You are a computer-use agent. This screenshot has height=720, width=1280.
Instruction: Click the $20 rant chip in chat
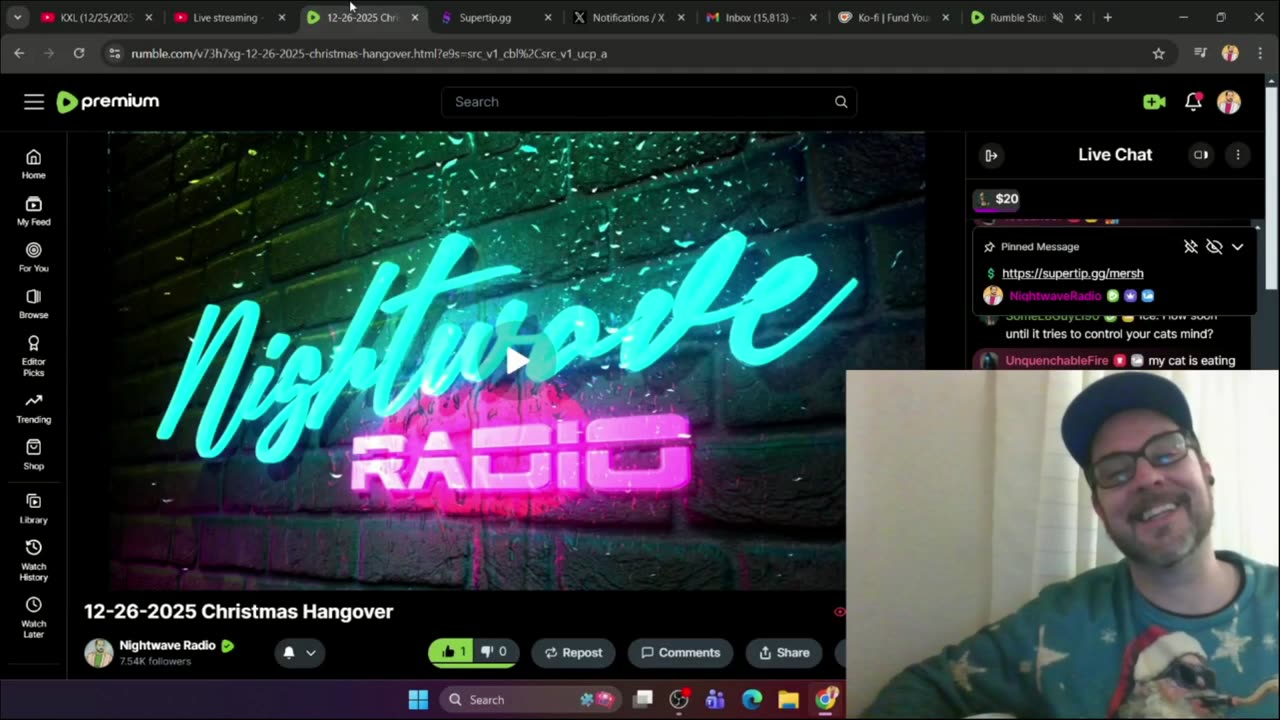(x=997, y=199)
